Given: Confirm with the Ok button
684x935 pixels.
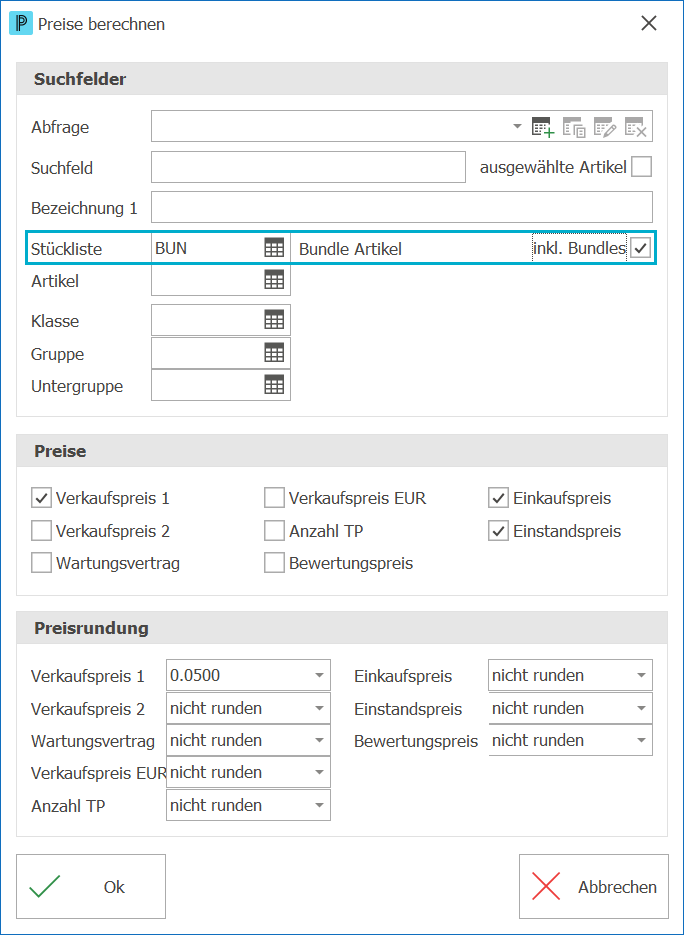Looking at the screenshot, I should point(91,886).
